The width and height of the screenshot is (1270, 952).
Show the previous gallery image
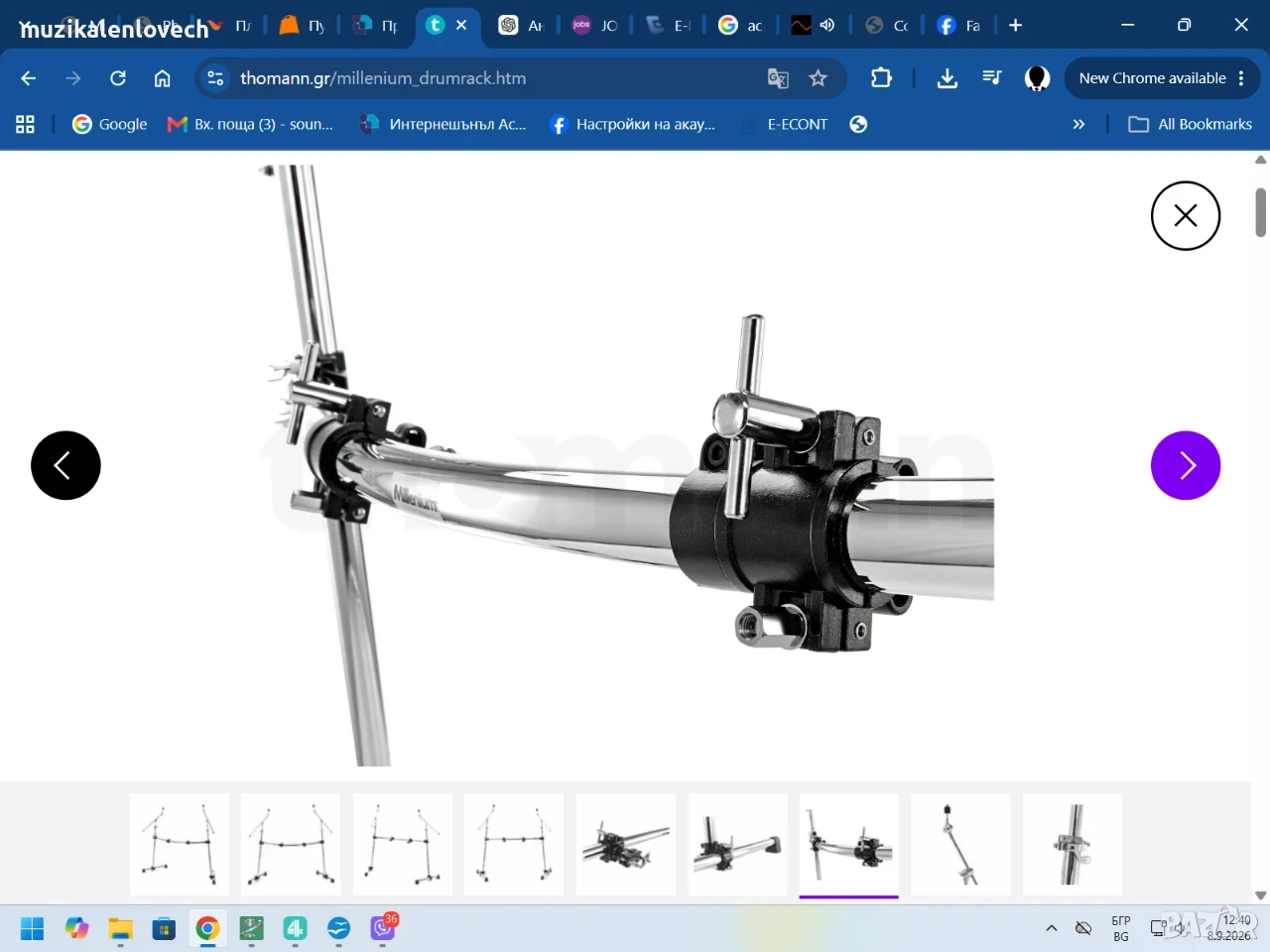pos(65,465)
